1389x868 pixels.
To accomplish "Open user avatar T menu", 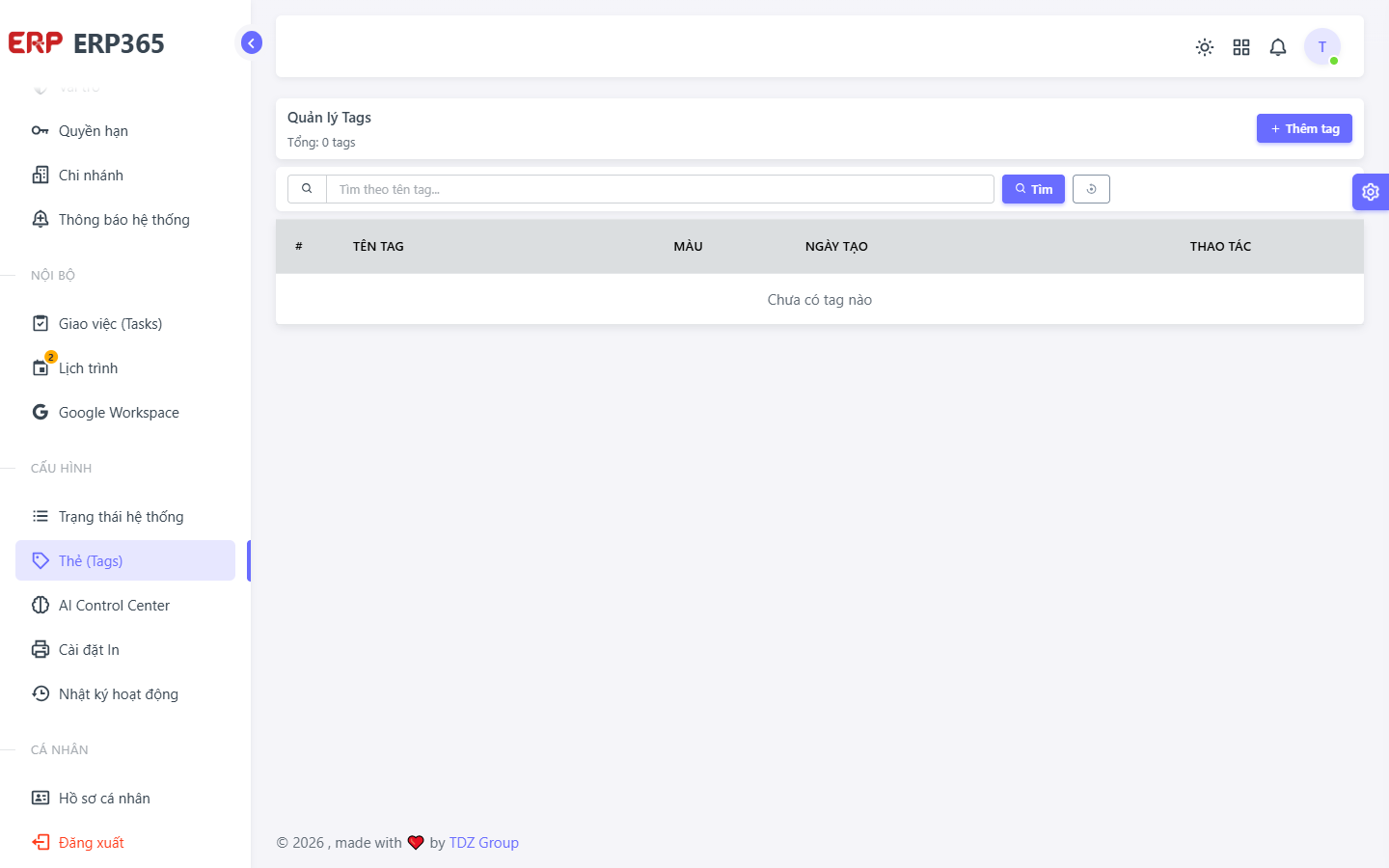I will pyautogui.click(x=1322, y=46).
